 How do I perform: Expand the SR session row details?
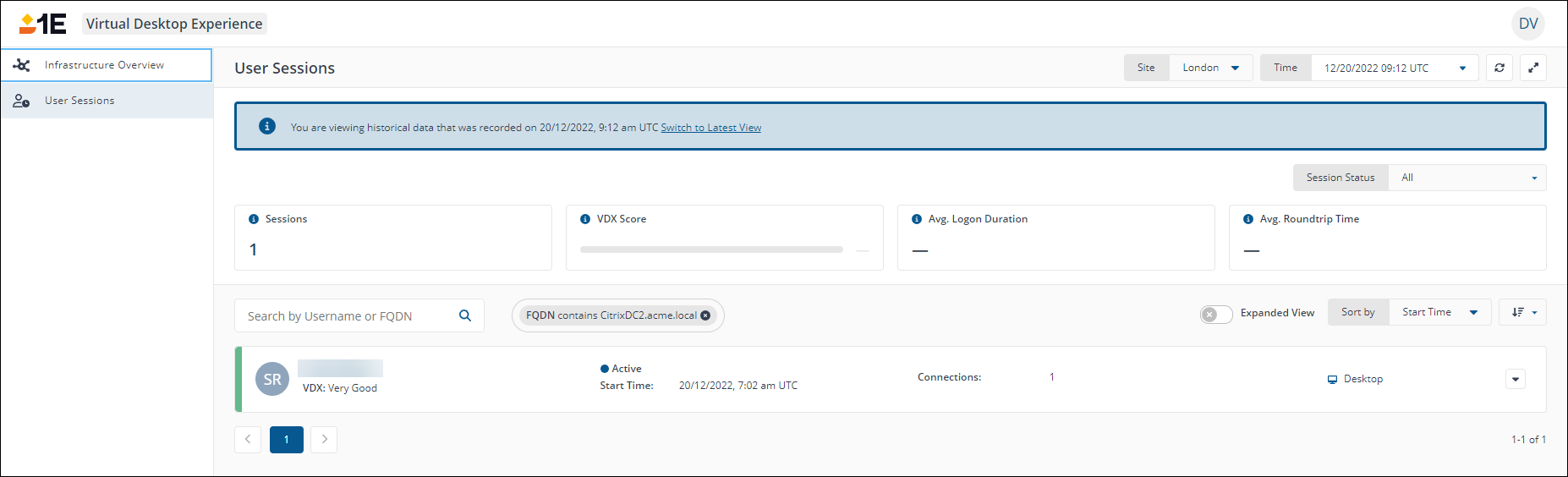point(1516,379)
